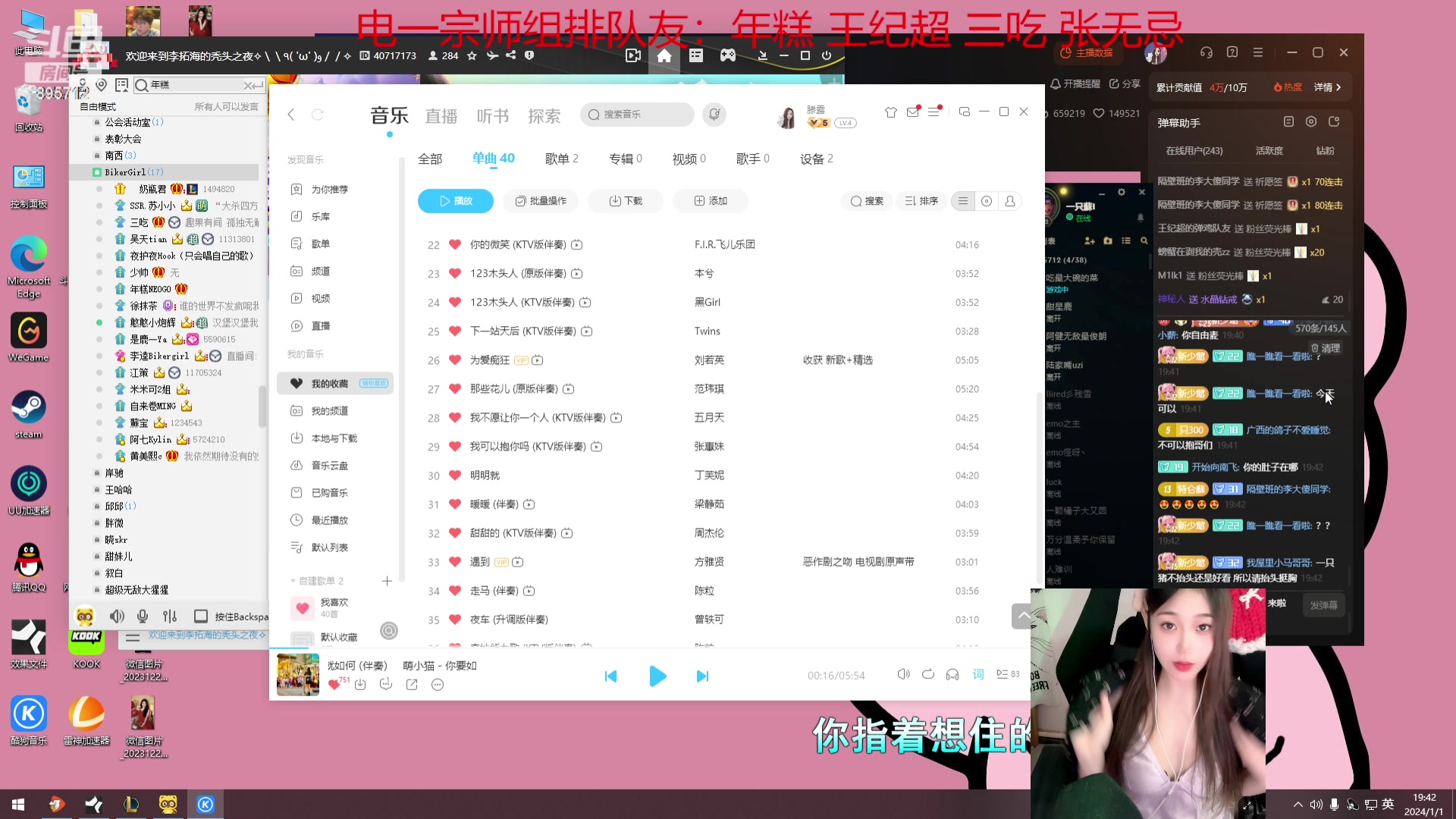Viewport: 1456px width, 819px height.
Task: Click the download icon for the playing song
Action: point(360,684)
